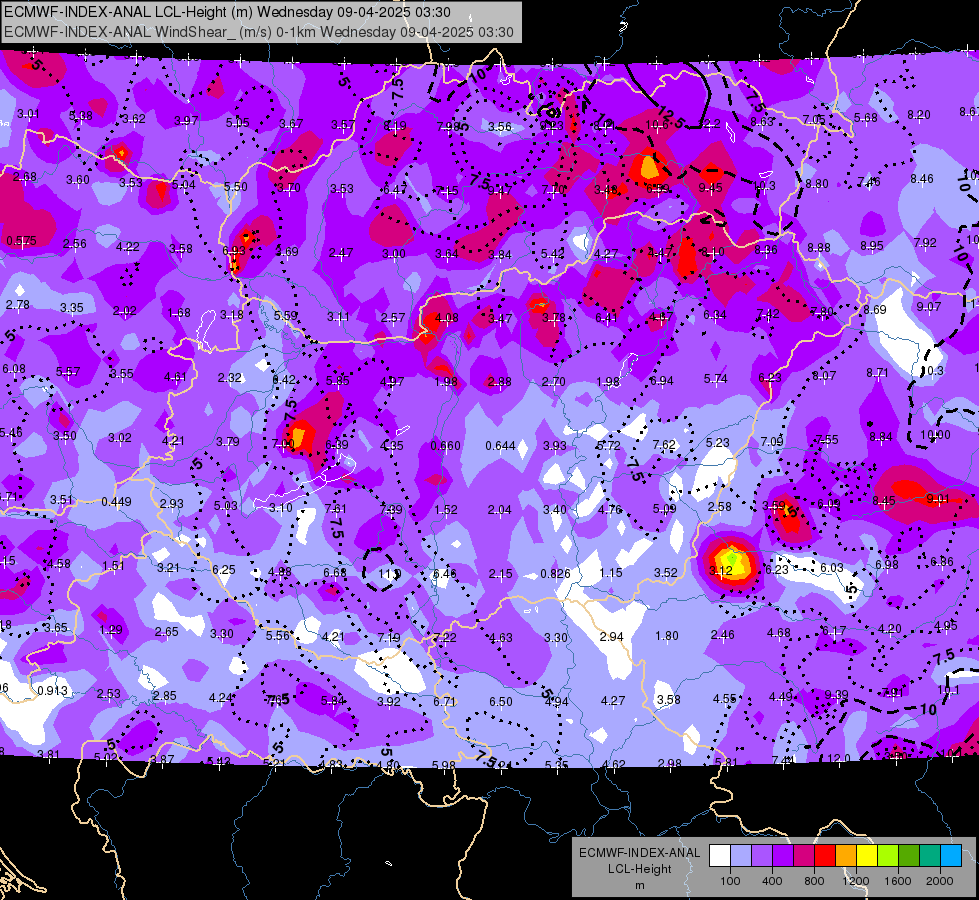Click the grid value '8.95'
Image resolution: width=979 pixels, height=900 pixels.
[872, 245]
